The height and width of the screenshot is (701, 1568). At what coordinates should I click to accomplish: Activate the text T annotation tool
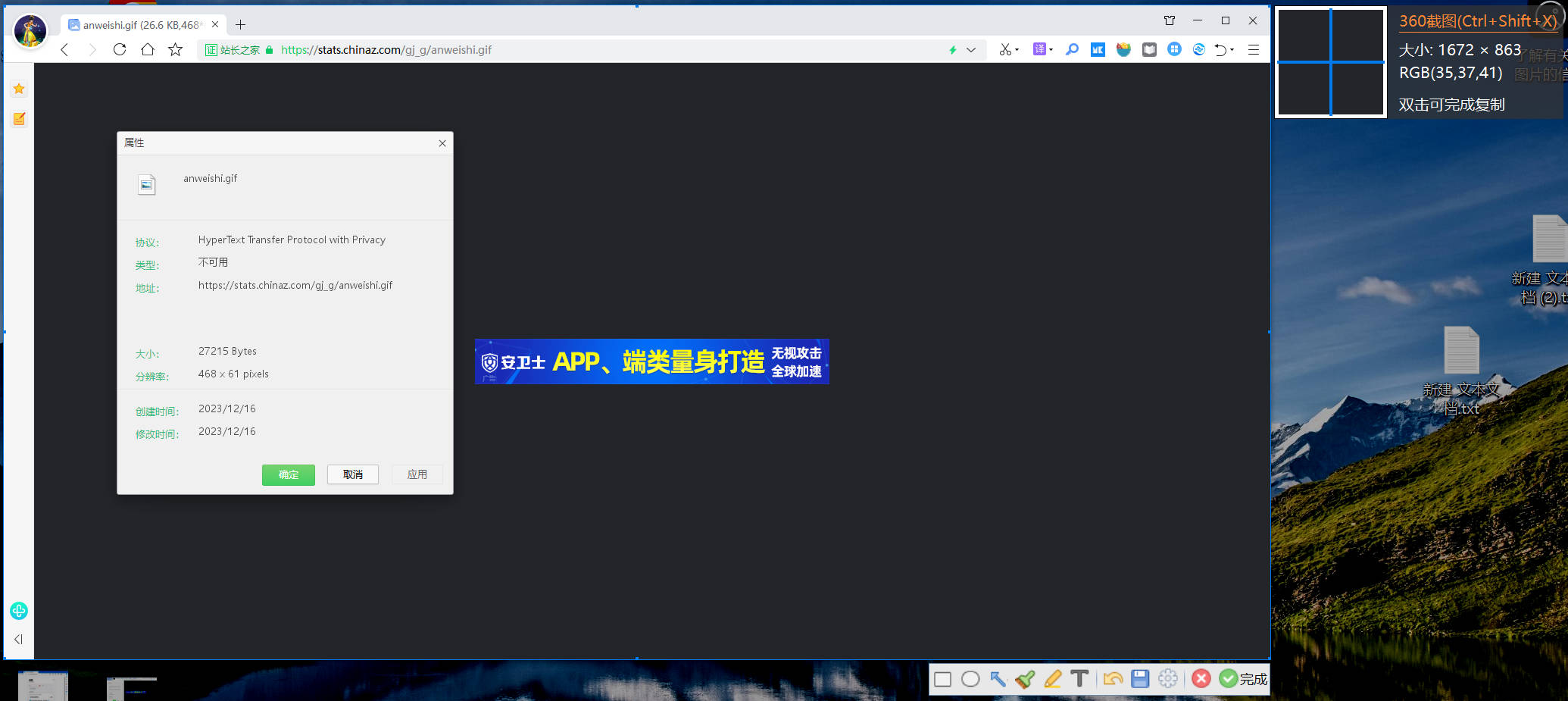pyautogui.click(x=1080, y=679)
